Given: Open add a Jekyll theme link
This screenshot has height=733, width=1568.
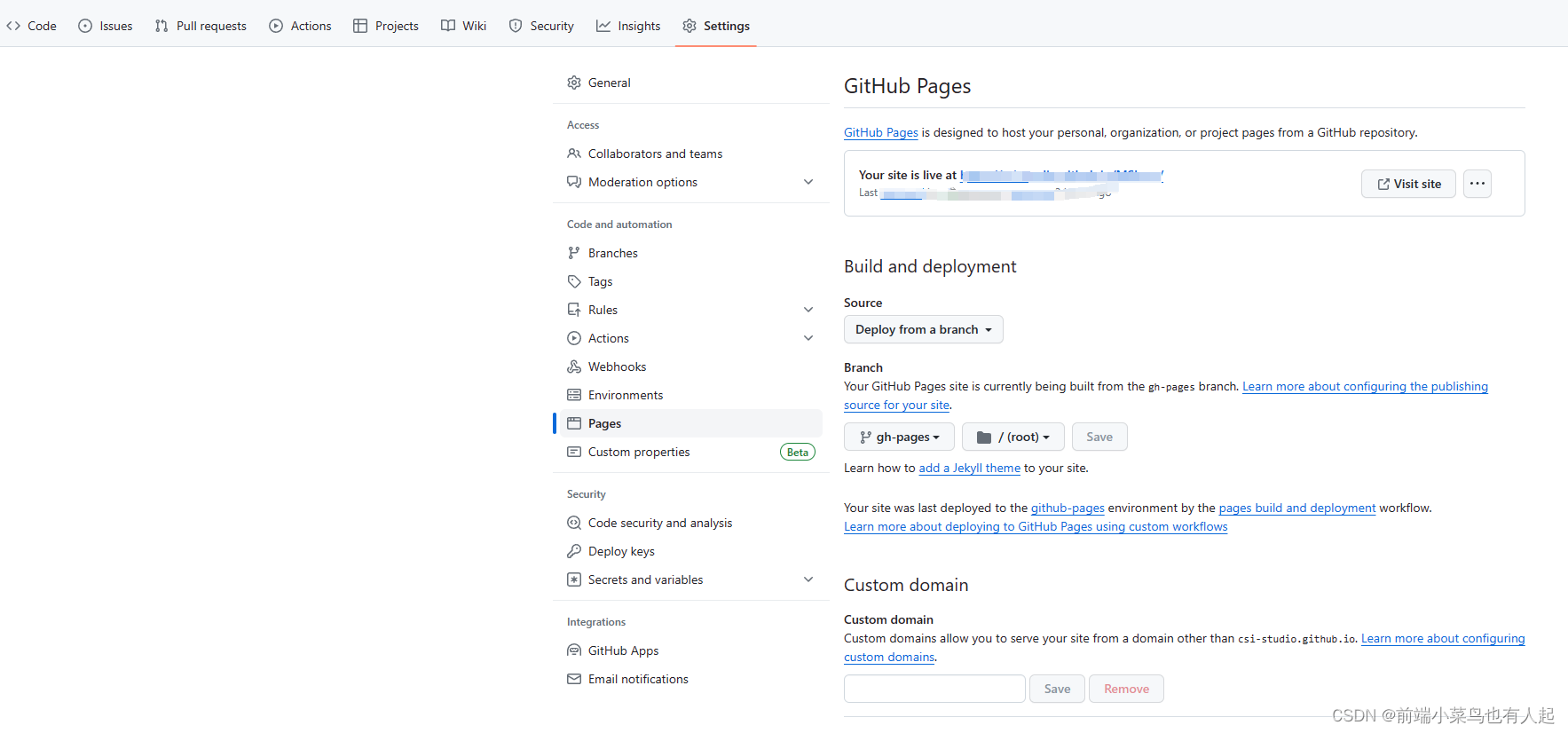Looking at the screenshot, I should [969, 468].
